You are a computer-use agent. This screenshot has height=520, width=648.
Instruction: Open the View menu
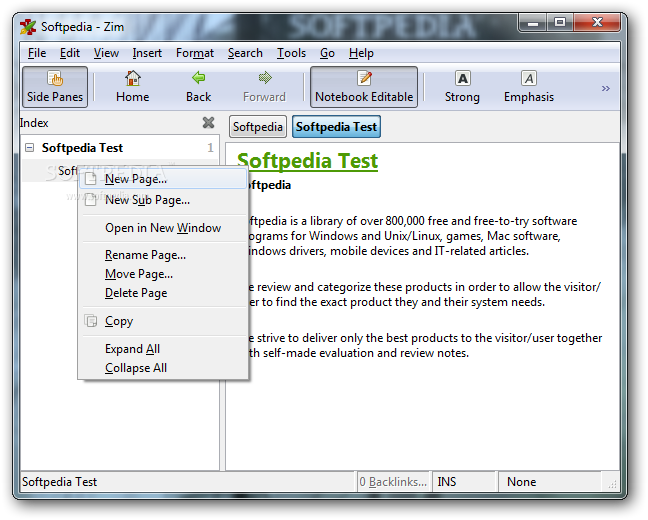pyautogui.click(x=106, y=53)
